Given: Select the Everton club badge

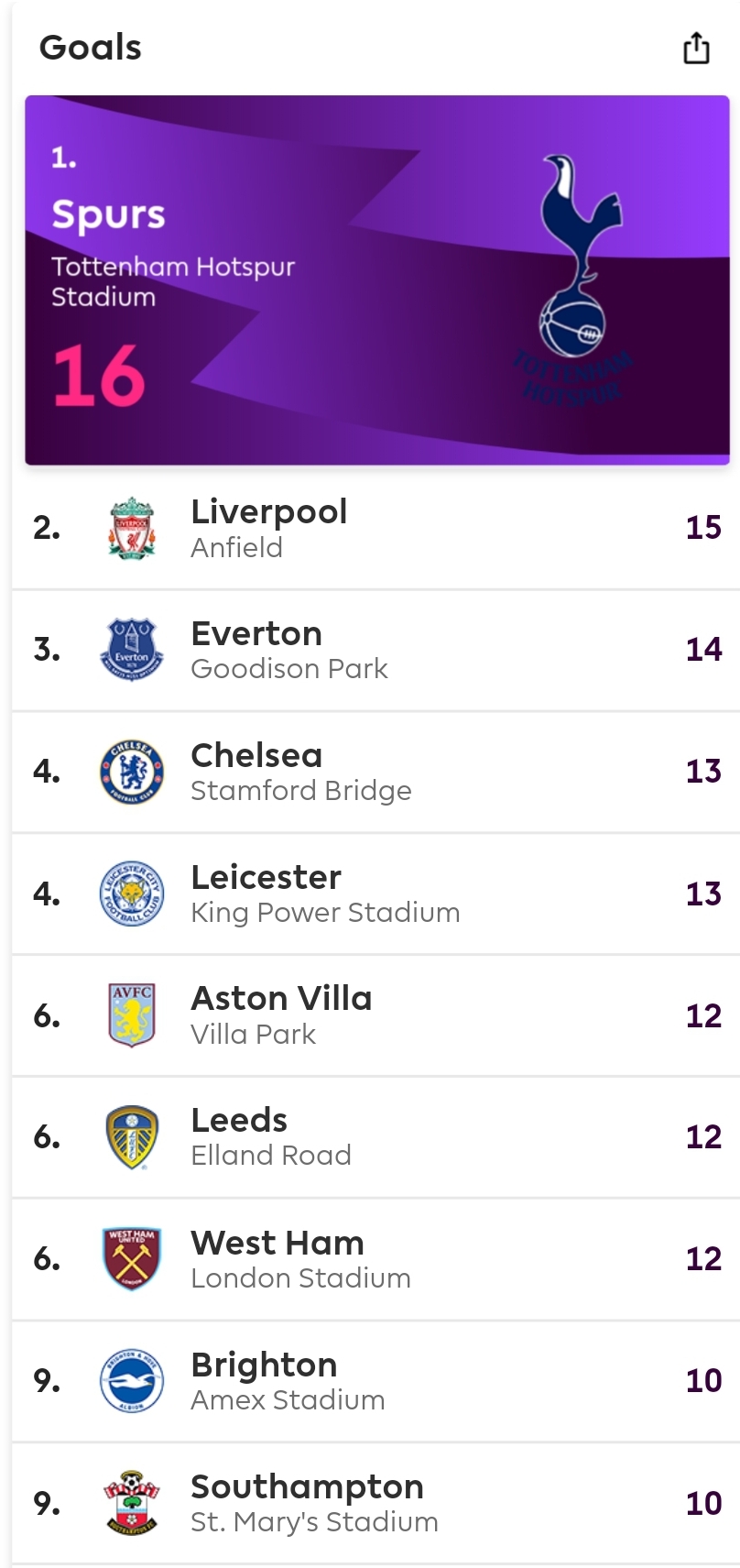Looking at the screenshot, I should 132,650.
